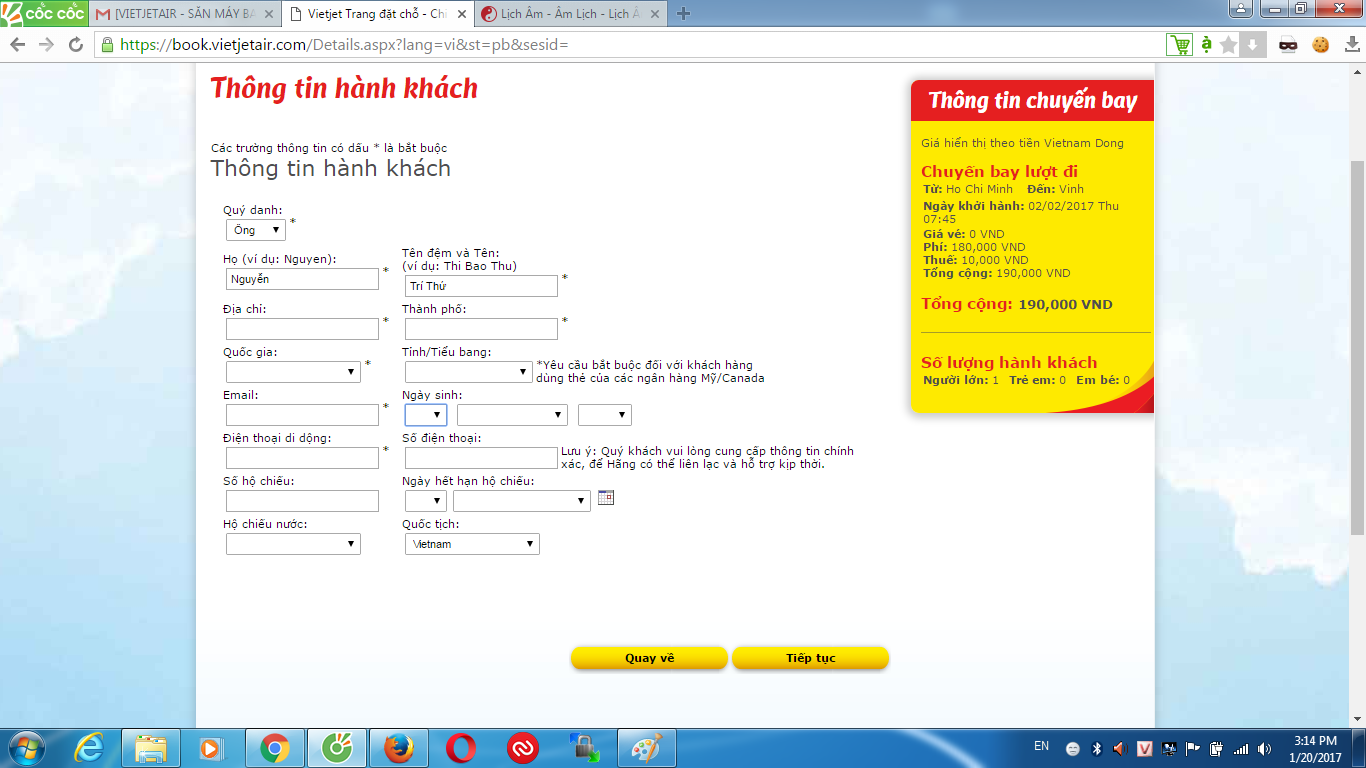Image resolution: width=1366 pixels, height=768 pixels.
Task: Click the Địa chỉ address field
Action: pos(302,329)
